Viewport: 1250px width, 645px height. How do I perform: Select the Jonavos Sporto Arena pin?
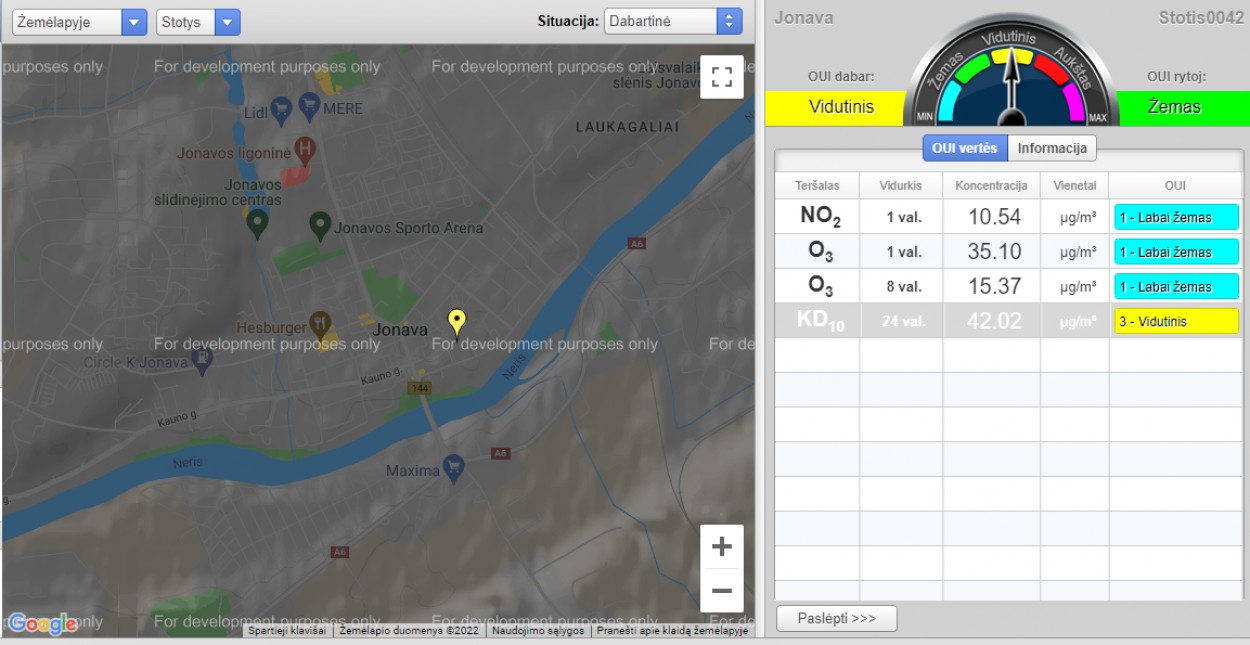[x=320, y=225]
